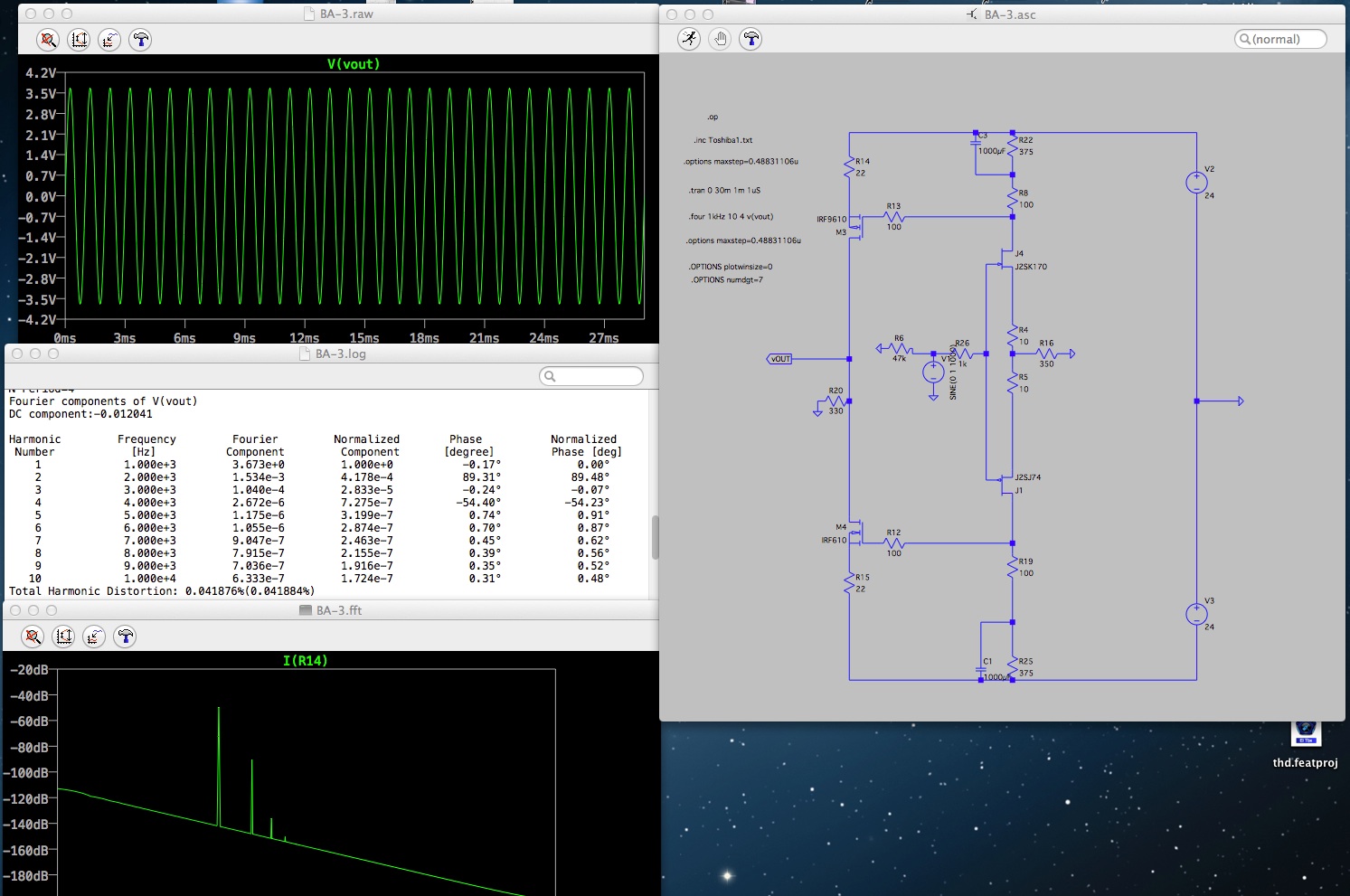Click the search field in BA-3.log window
This screenshot has height=896, width=1350.
click(591, 376)
